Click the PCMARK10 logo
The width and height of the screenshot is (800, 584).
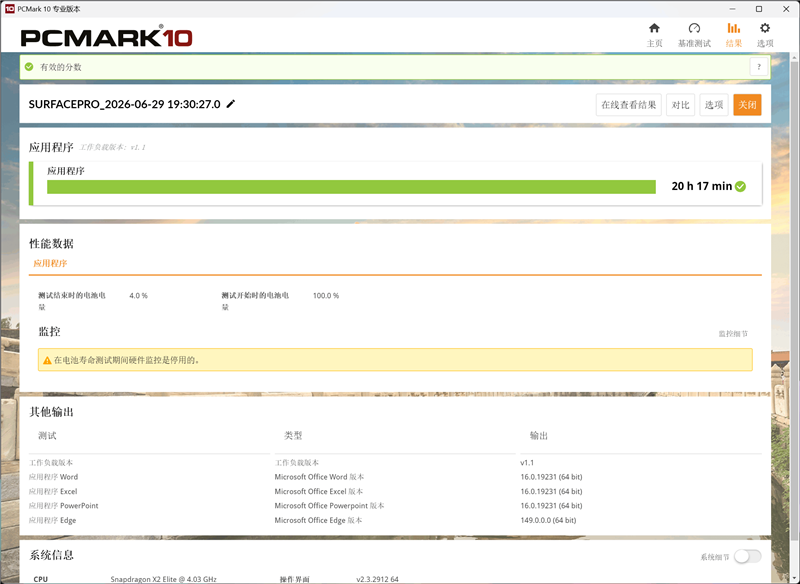pyautogui.click(x=106, y=37)
